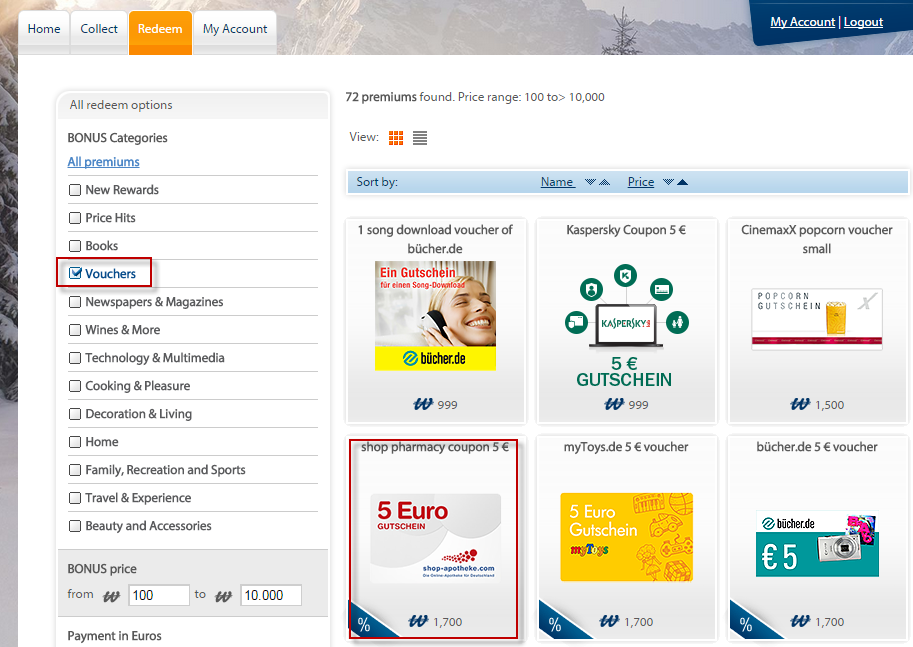The image size is (913, 647).
Task: Open bücher.de € 5 voucher image
Action: point(817,544)
